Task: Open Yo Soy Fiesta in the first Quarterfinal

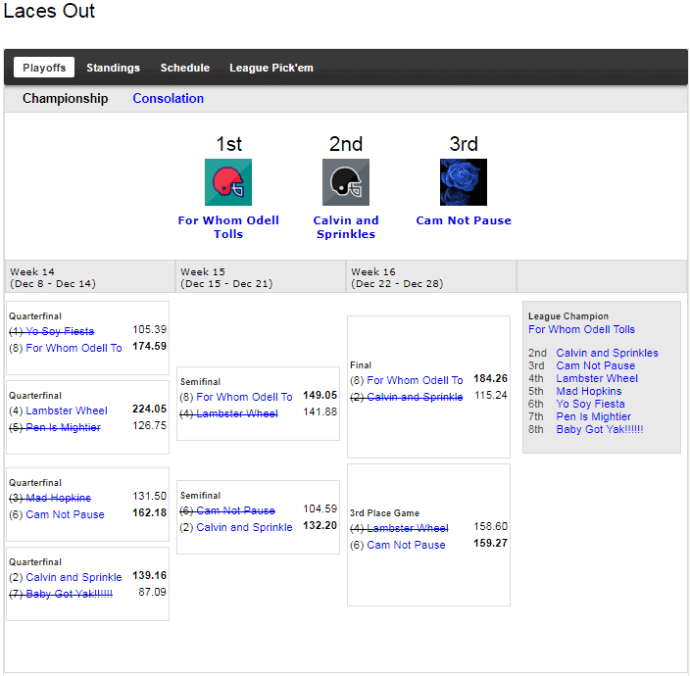Action: point(66,330)
